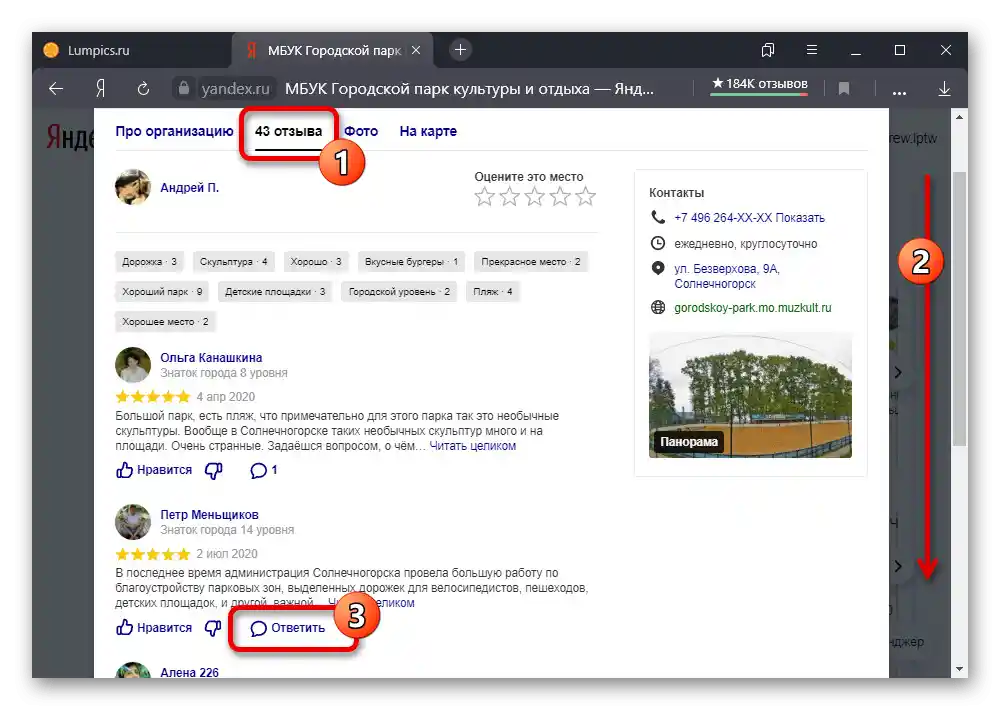Image resolution: width=1000 pixels, height=710 pixels.
Task: Filter reviews by Дорожка · 3 tag
Action: (149, 262)
